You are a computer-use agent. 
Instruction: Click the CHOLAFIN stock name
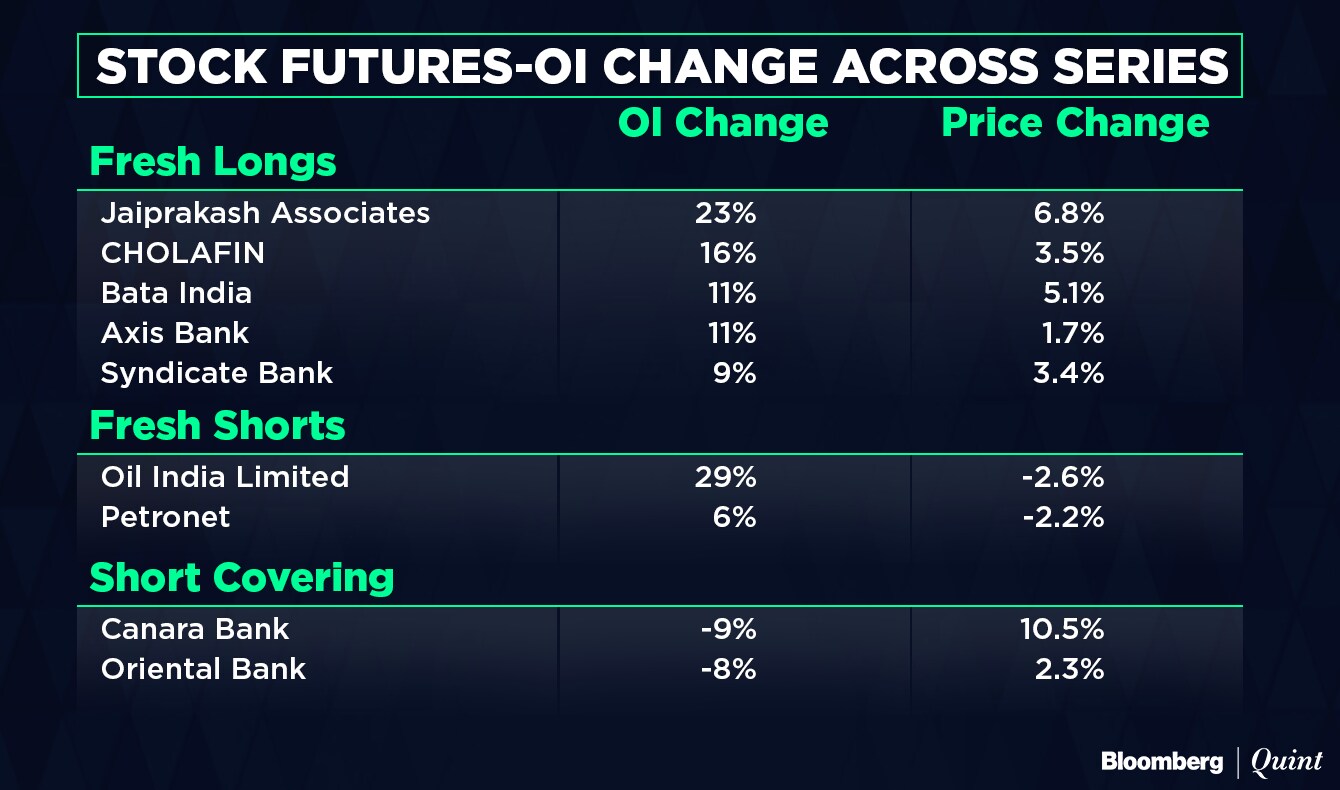(x=183, y=253)
